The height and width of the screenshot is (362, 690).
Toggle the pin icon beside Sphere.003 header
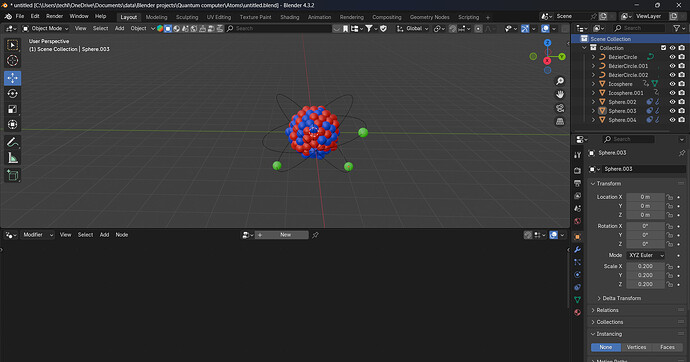pos(682,153)
